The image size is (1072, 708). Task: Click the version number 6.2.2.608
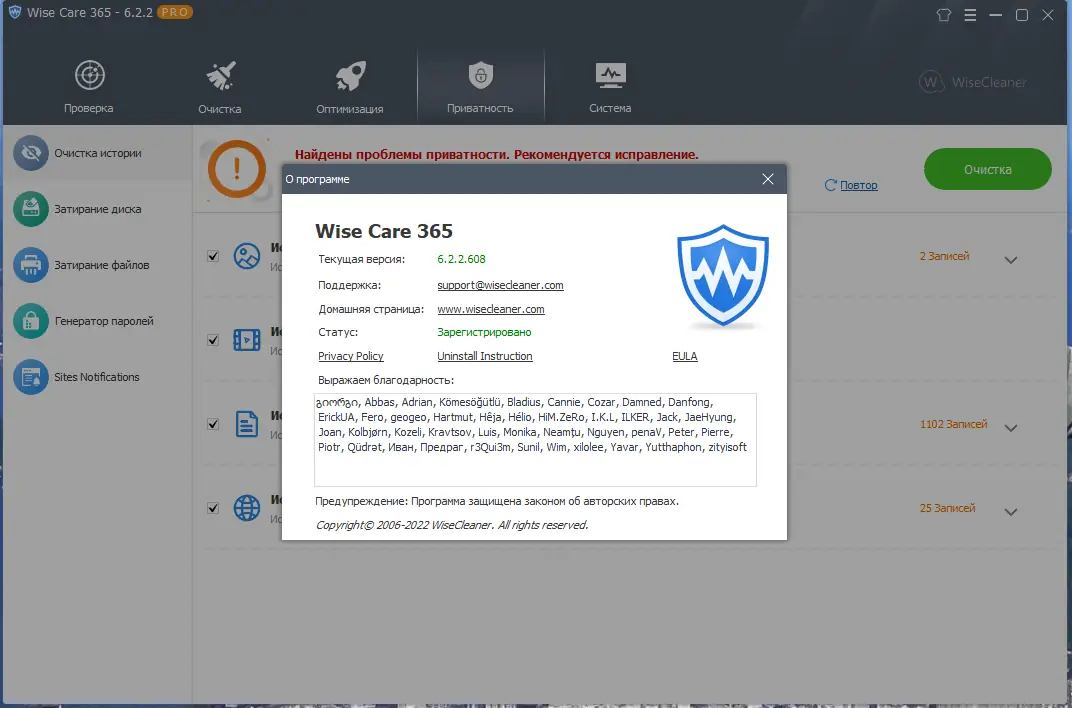click(461, 259)
